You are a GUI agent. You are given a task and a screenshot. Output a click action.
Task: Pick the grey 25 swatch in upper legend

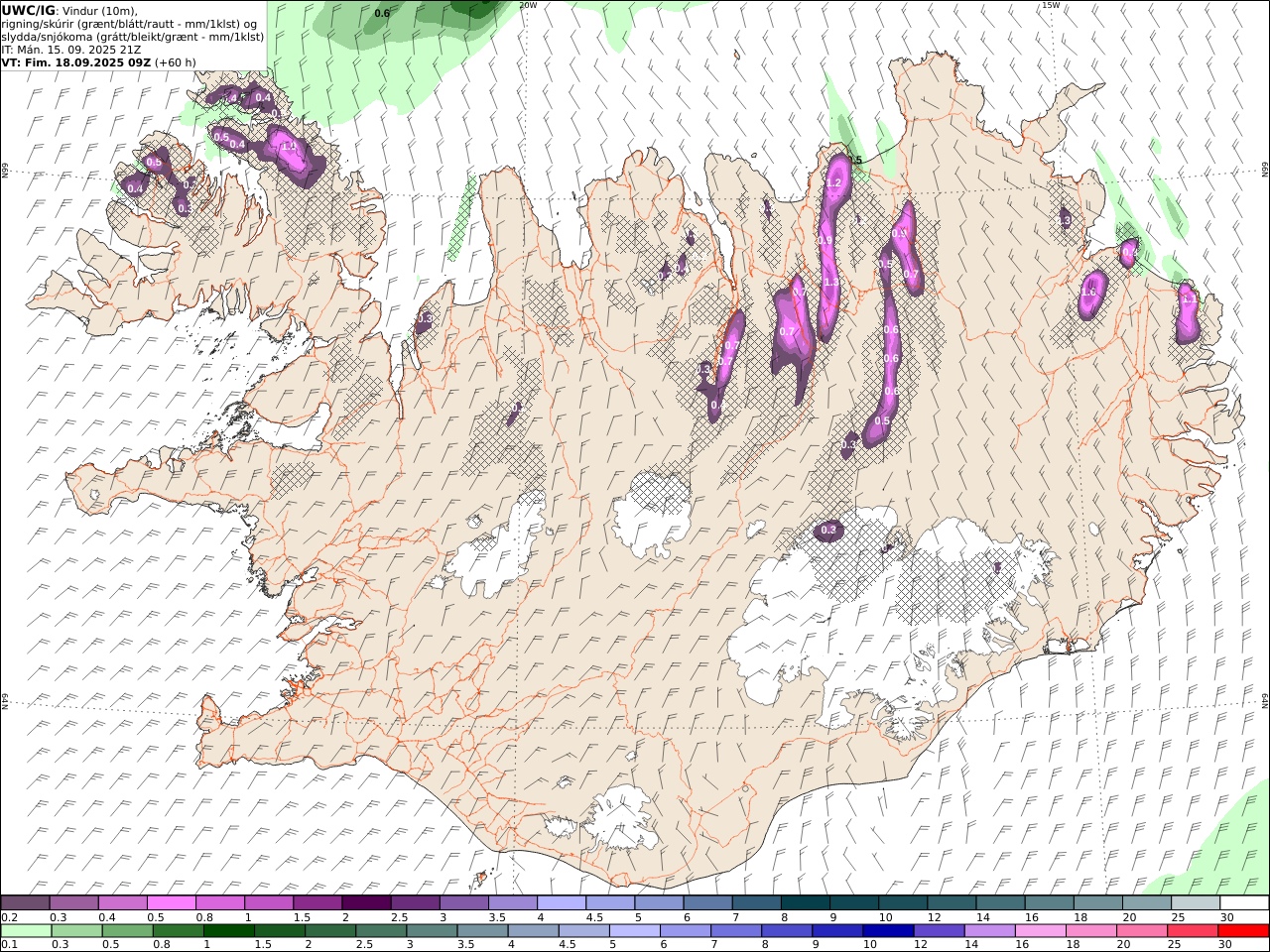tap(1196, 902)
